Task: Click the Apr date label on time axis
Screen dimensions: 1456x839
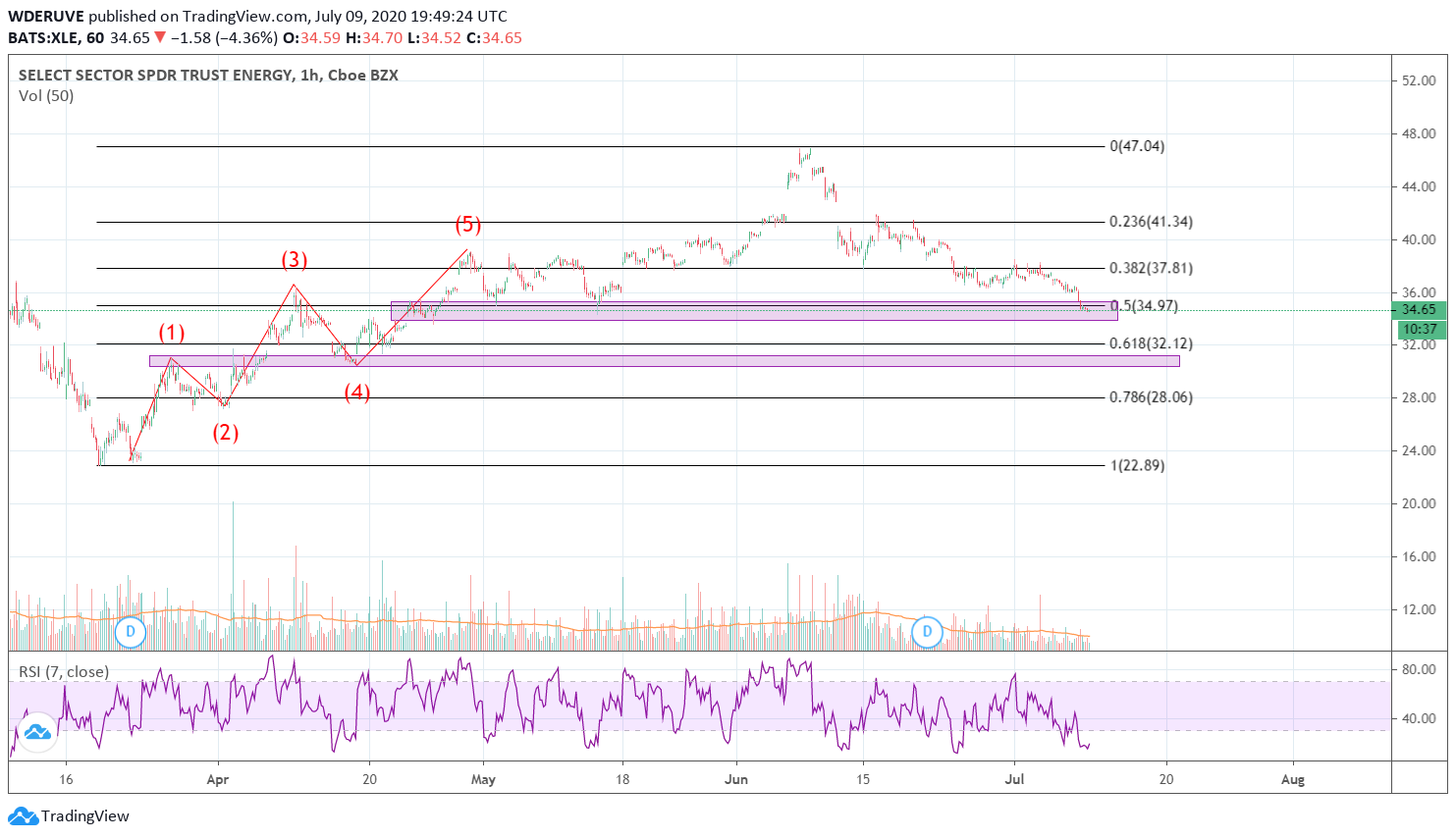Action: pos(218,780)
